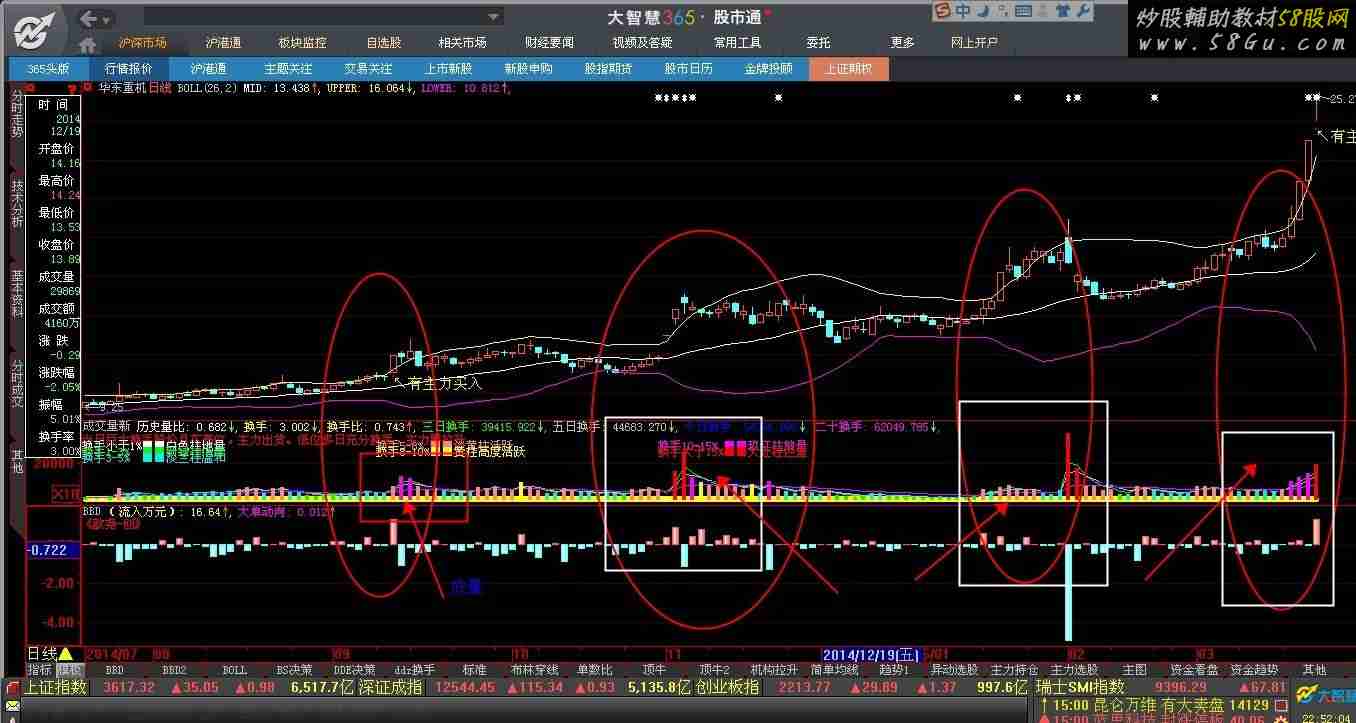The width and height of the screenshot is (1356, 723).
Task: Click the 创业板指 status bar label
Action: (x=727, y=687)
